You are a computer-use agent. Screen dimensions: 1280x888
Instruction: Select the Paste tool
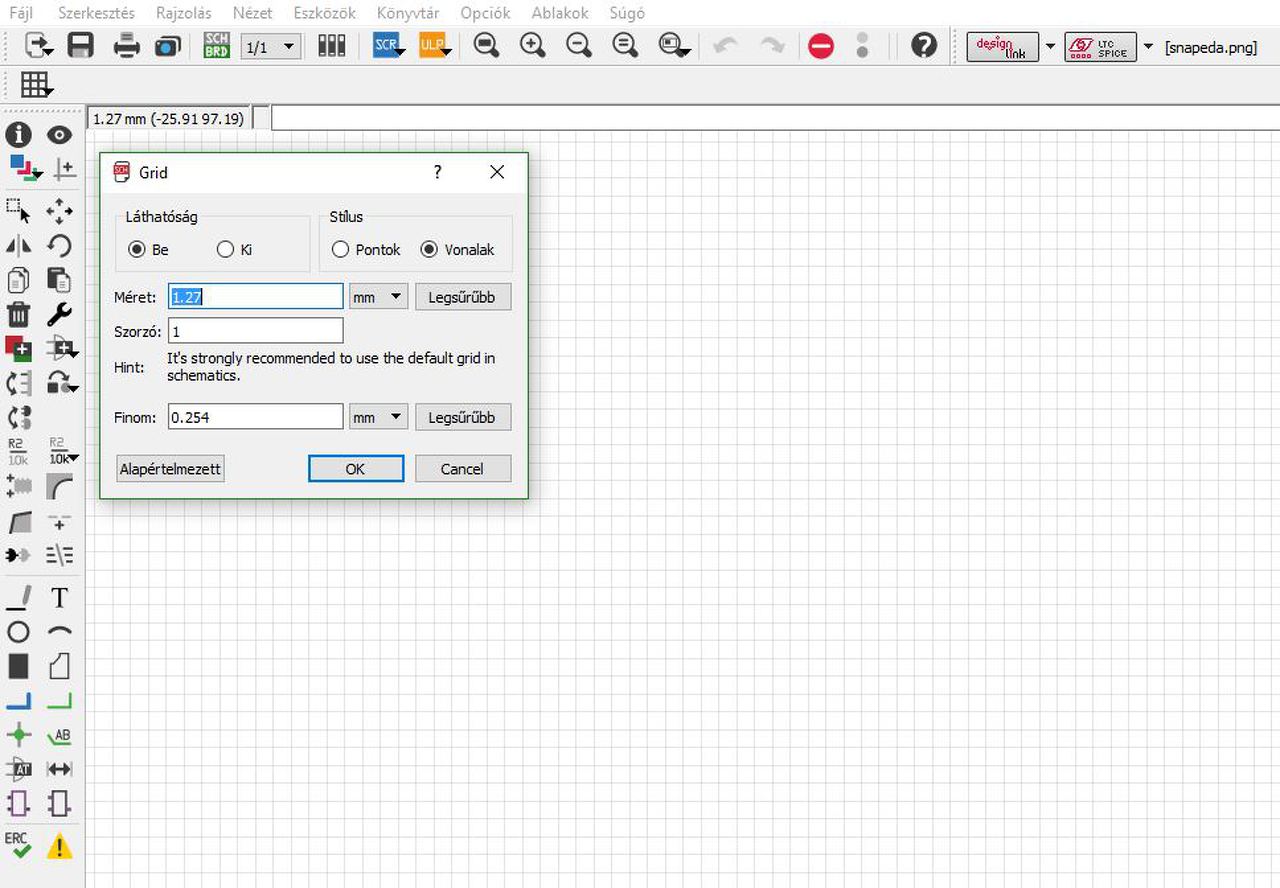[x=60, y=280]
